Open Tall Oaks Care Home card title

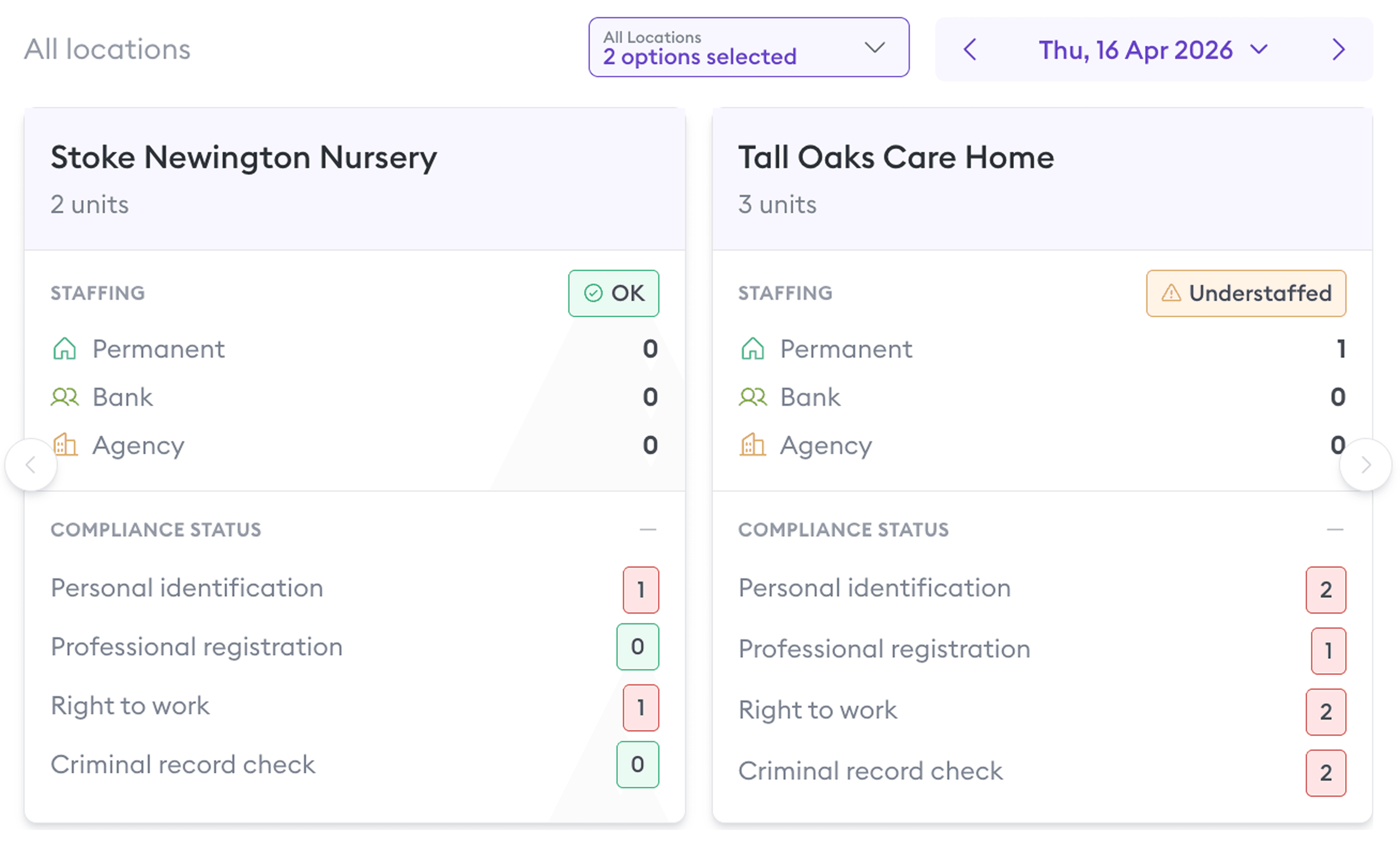click(896, 157)
